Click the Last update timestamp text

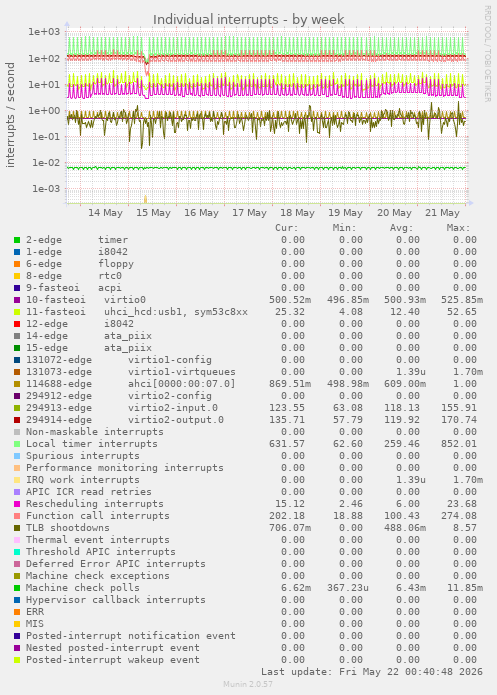click(x=372, y=672)
